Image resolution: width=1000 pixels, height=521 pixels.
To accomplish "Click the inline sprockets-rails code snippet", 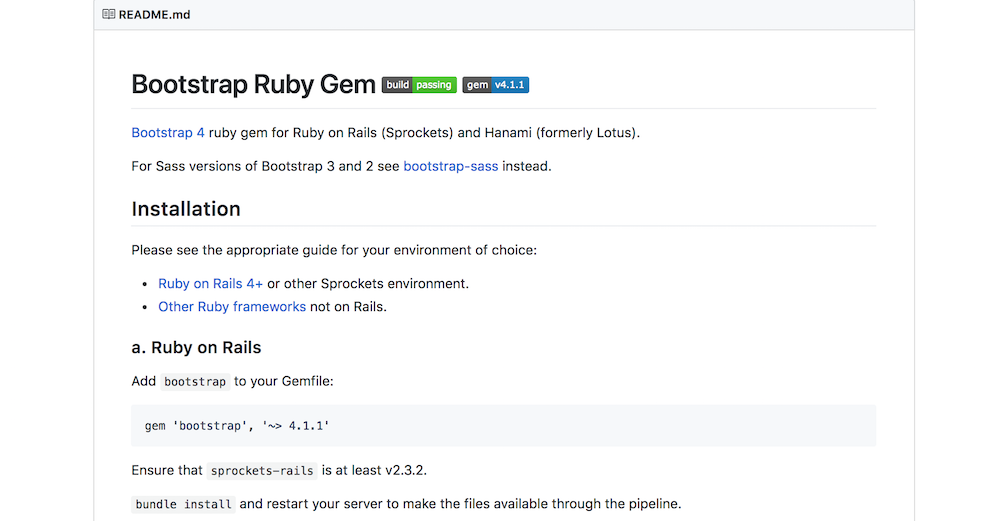I will [x=262, y=471].
